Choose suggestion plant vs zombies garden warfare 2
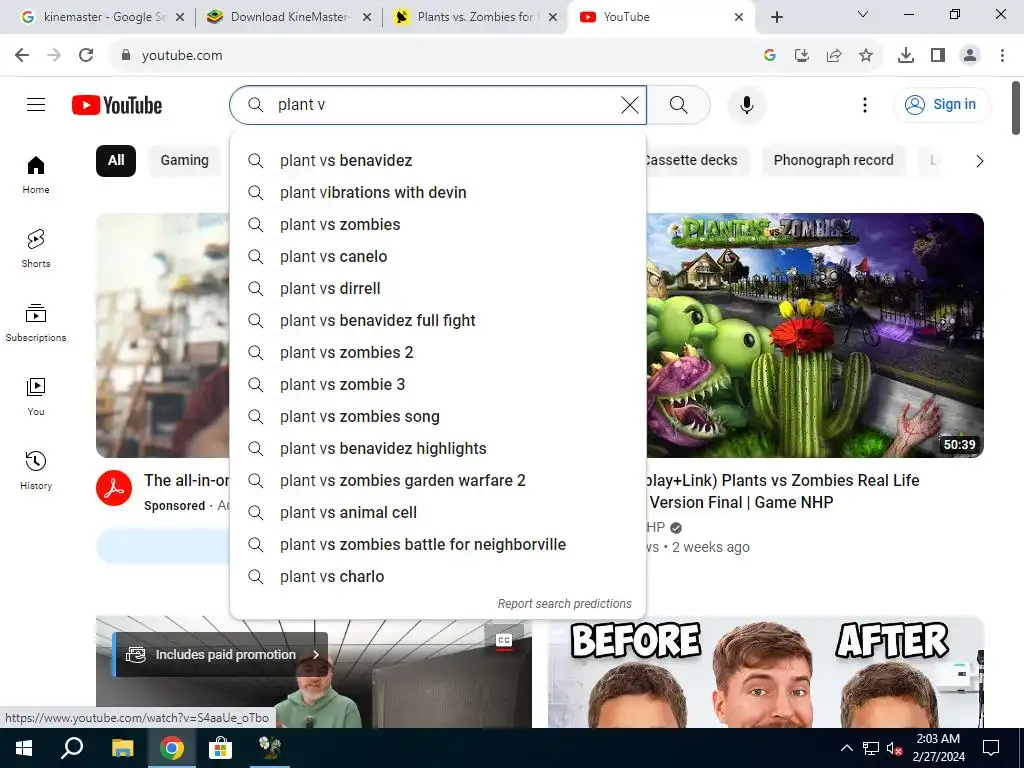The width and height of the screenshot is (1024, 768). click(x=438, y=481)
